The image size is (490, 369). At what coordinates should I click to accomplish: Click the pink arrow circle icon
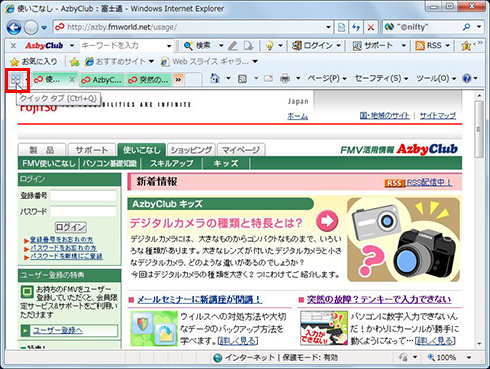click(x=327, y=221)
